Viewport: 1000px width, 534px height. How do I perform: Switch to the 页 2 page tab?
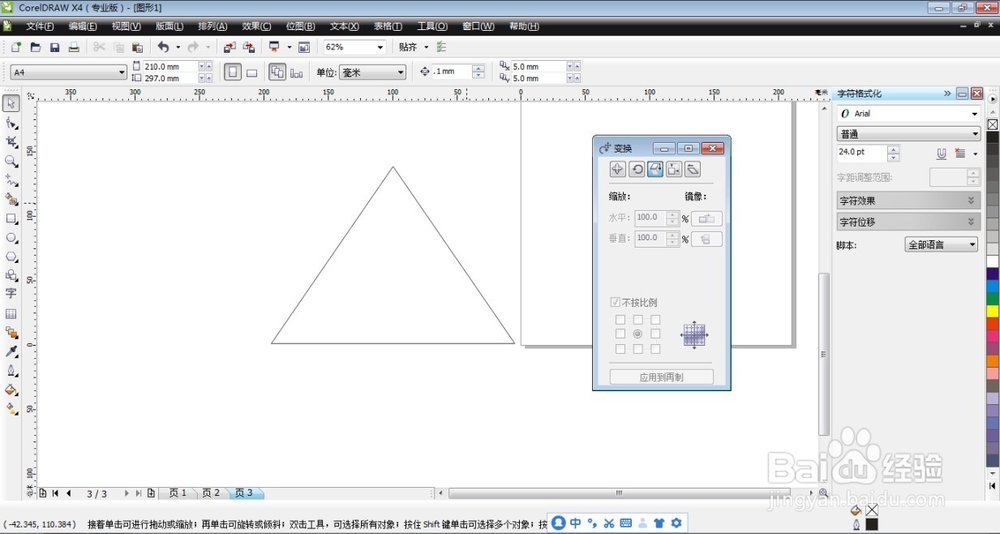(x=210, y=493)
